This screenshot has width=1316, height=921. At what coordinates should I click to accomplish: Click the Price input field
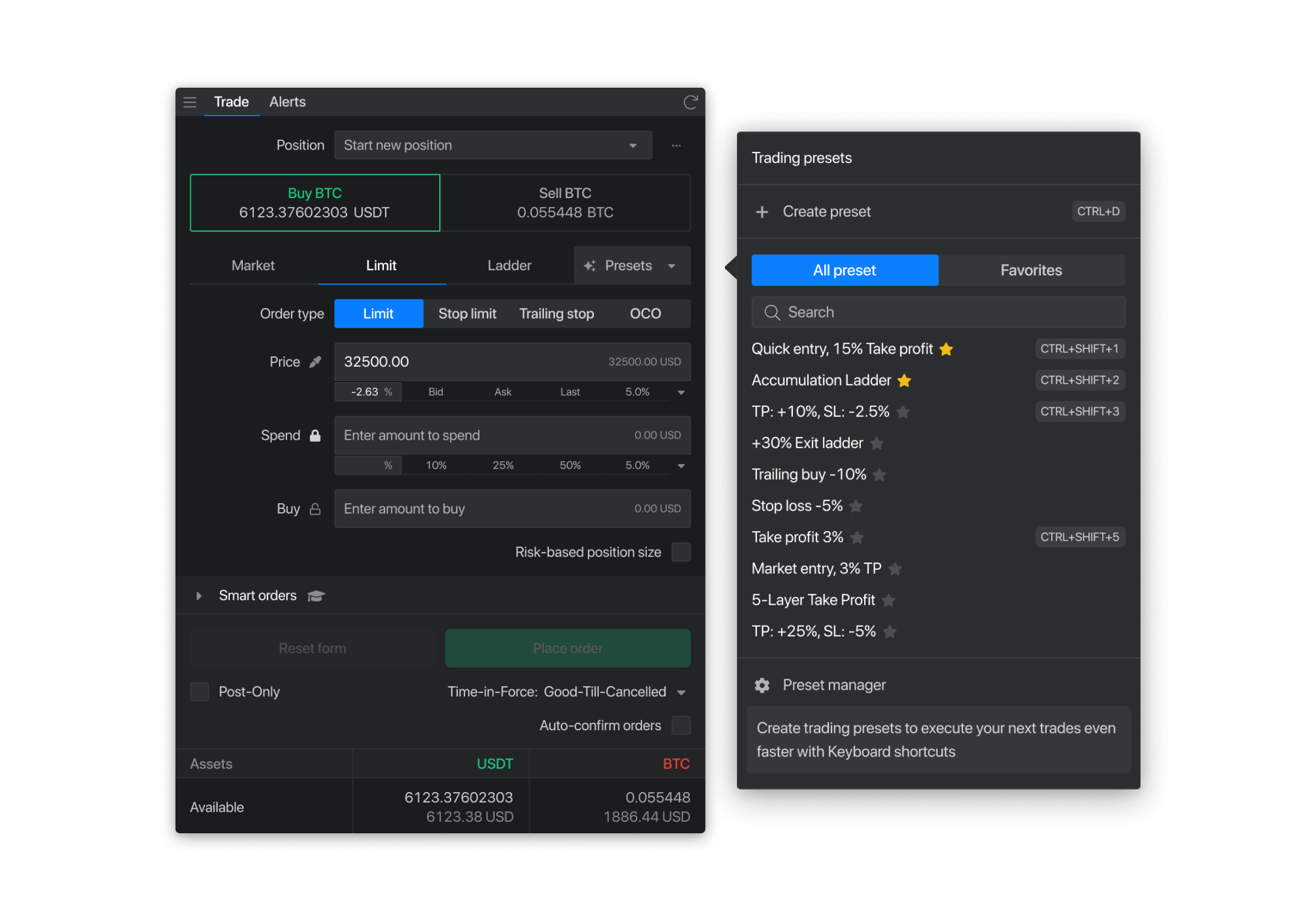[x=512, y=362]
